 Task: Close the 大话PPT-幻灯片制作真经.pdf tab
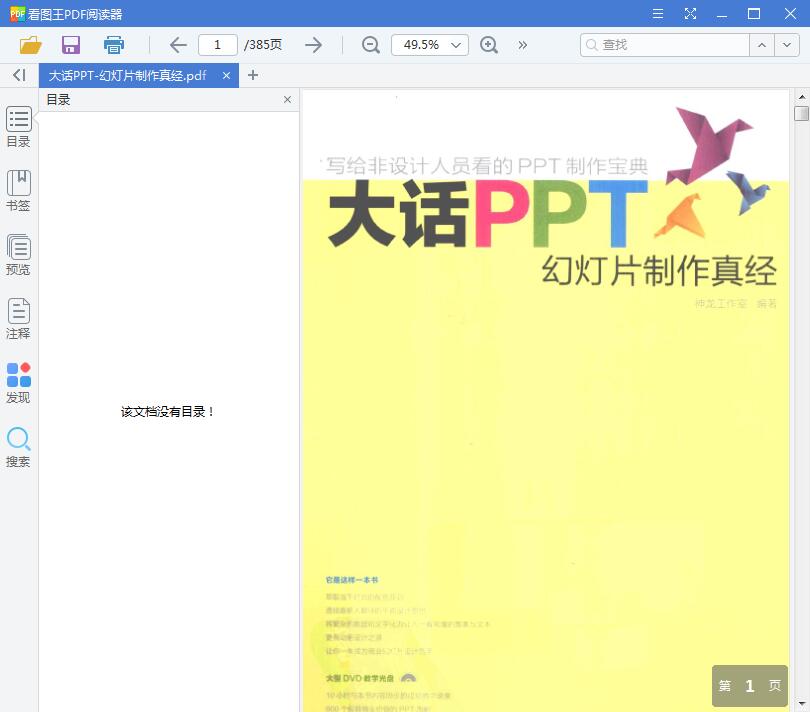[x=226, y=75]
